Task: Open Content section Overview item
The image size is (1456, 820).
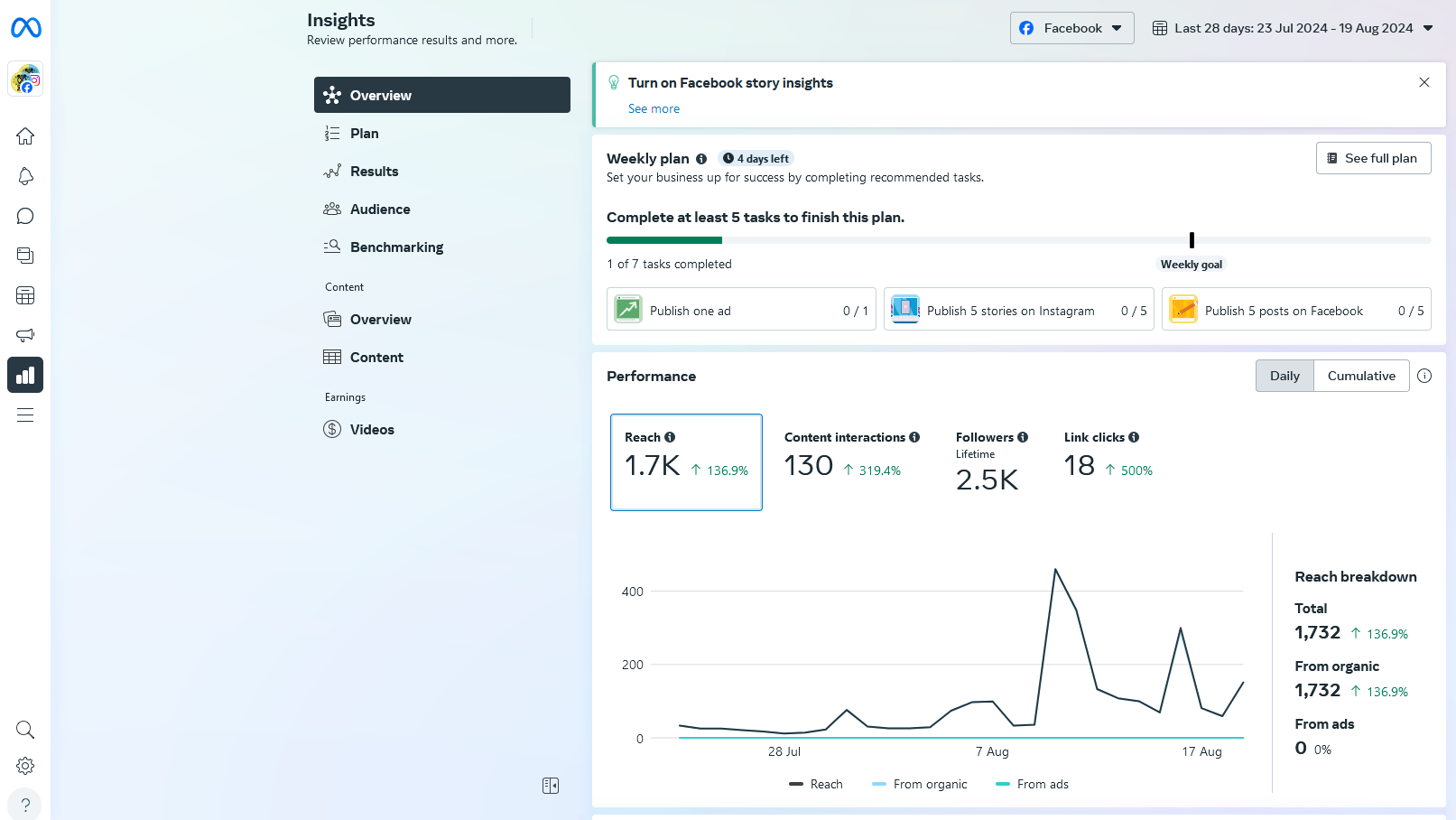Action: (442, 319)
